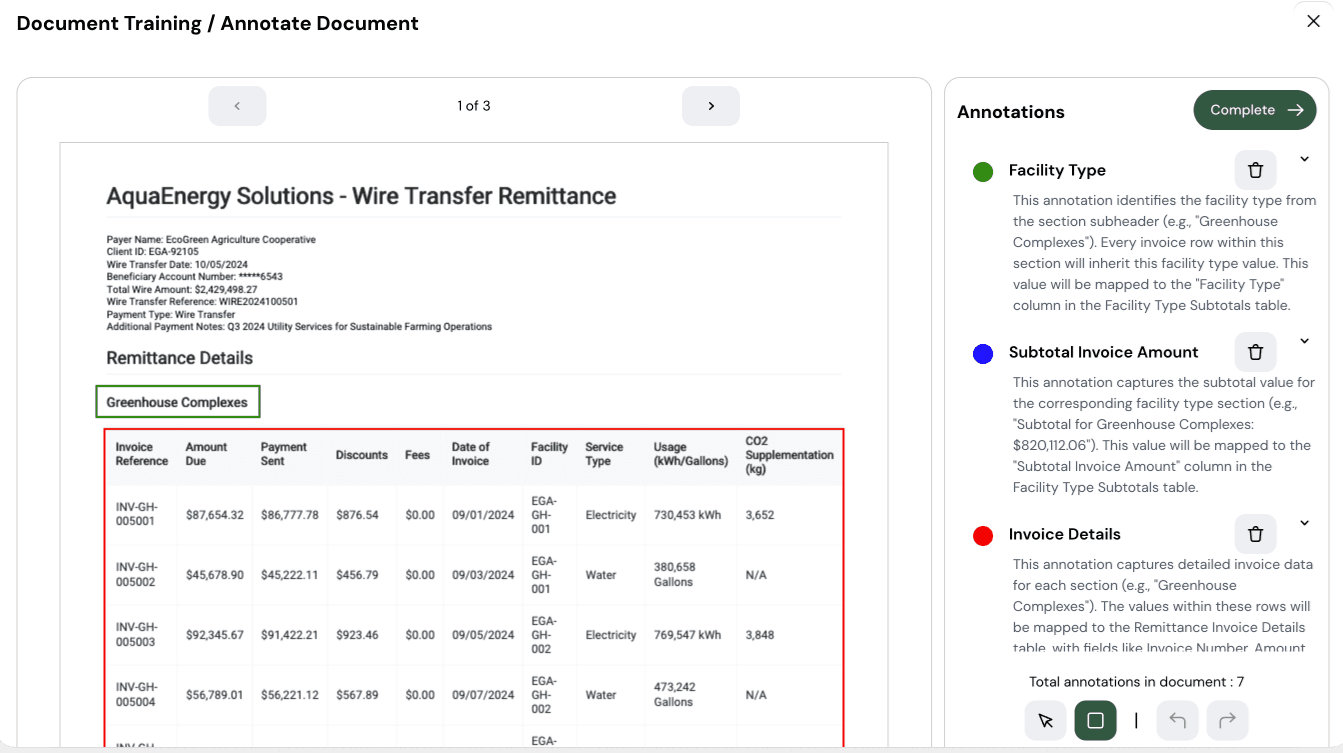Image resolution: width=1343 pixels, height=753 pixels.
Task: Click the blue Subtotal Invoice Amount dot
Action: [x=983, y=354]
